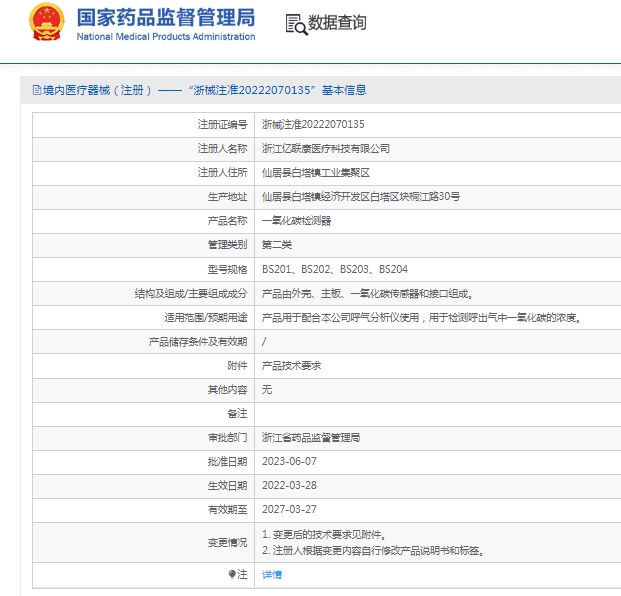Select product name 一氧化碳检测器
This screenshot has width=621, height=596.
(x=296, y=221)
